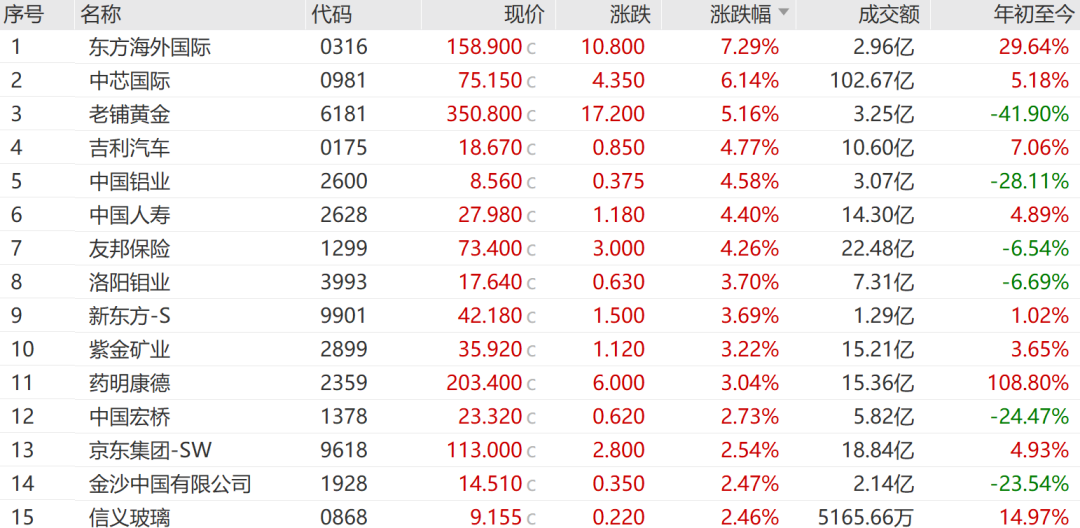Select the 老铺黄金 stock row
The width and height of the screenshot is (1080, 528).
tap(540, 114)
